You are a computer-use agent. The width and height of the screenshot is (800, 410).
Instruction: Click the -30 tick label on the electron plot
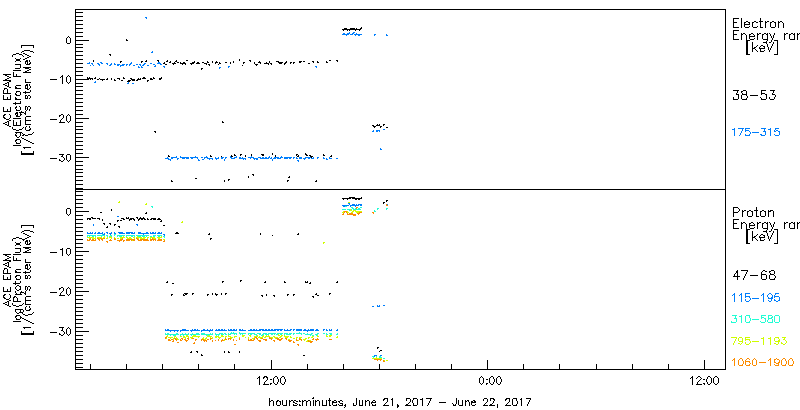click(60, 157)
